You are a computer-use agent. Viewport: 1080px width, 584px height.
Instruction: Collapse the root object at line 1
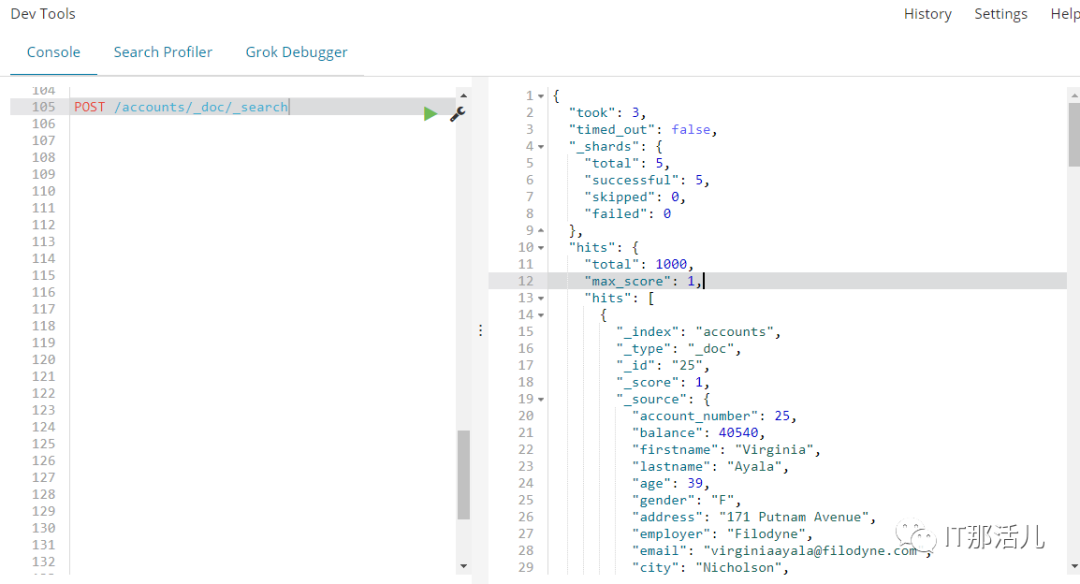pyautogui.click(x=541, y=96)
